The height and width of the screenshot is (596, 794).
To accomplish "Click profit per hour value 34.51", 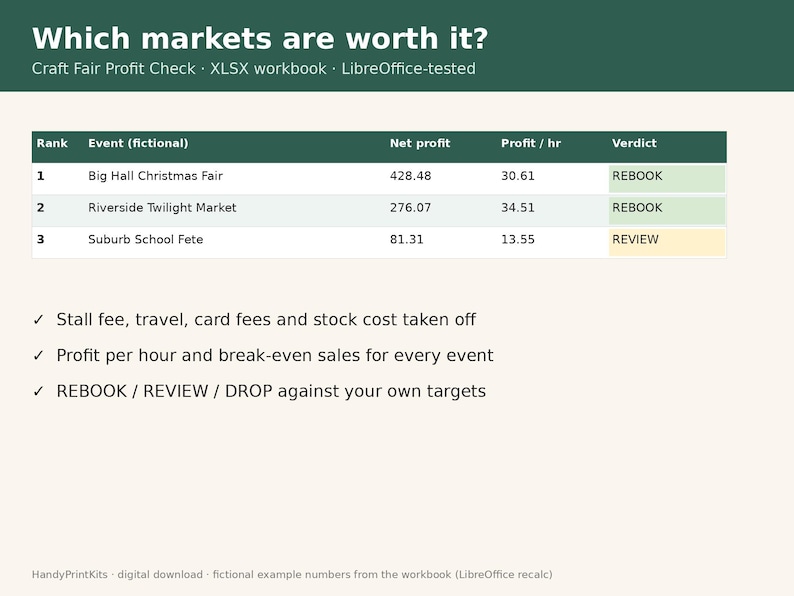I will 518,208.
